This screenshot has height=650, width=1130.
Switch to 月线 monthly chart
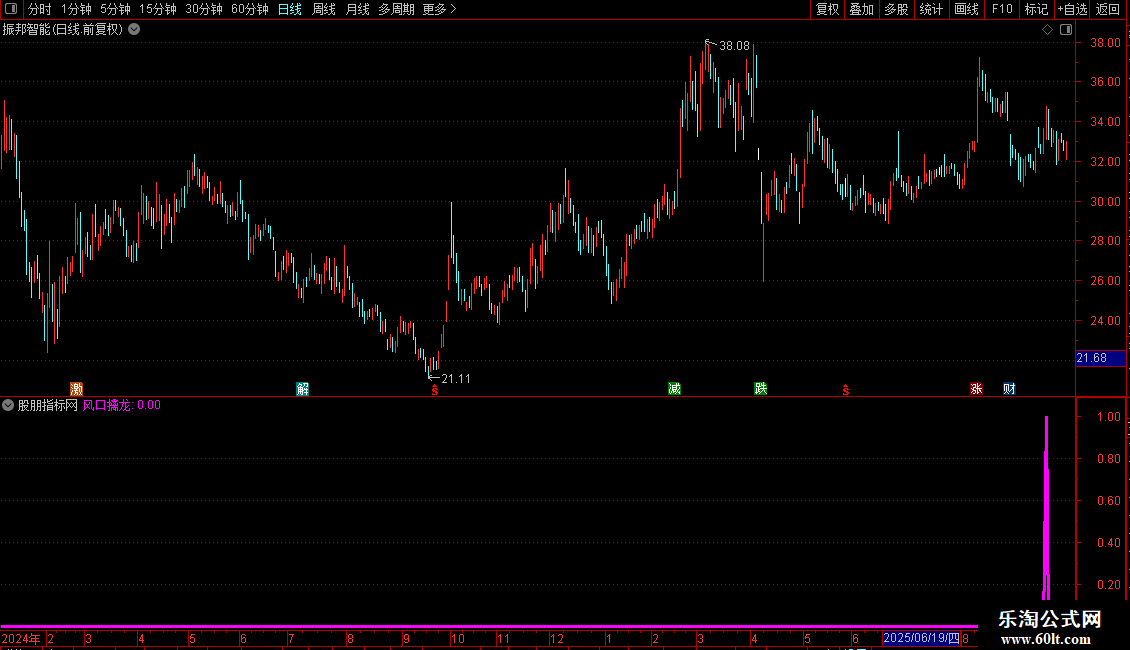[357, 9]
